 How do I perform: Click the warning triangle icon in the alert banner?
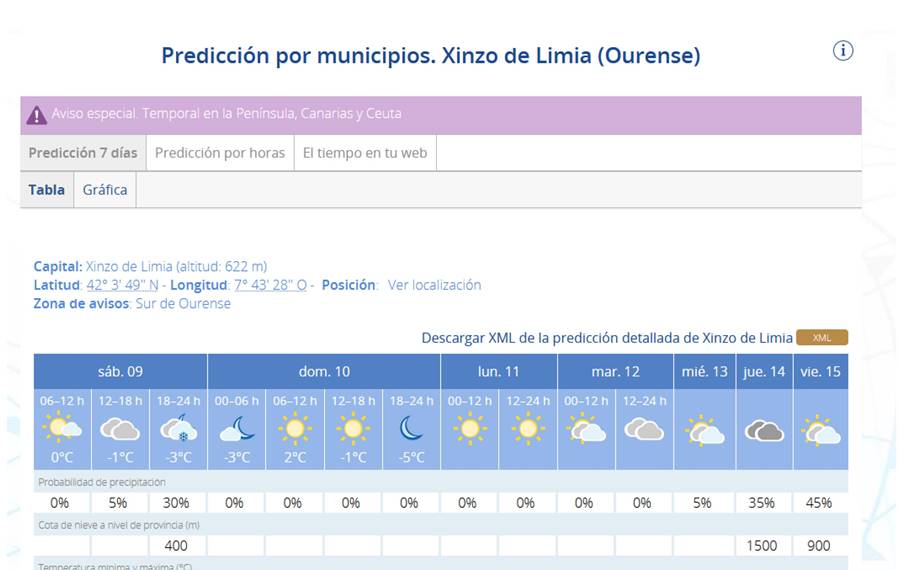click(37, 115)
